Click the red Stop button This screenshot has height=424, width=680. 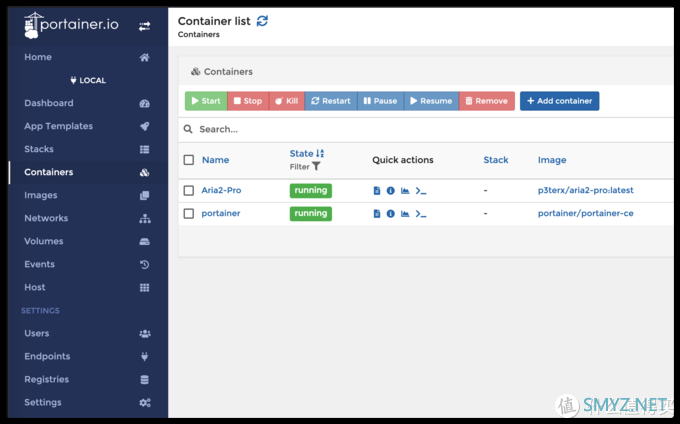[248, 101]
